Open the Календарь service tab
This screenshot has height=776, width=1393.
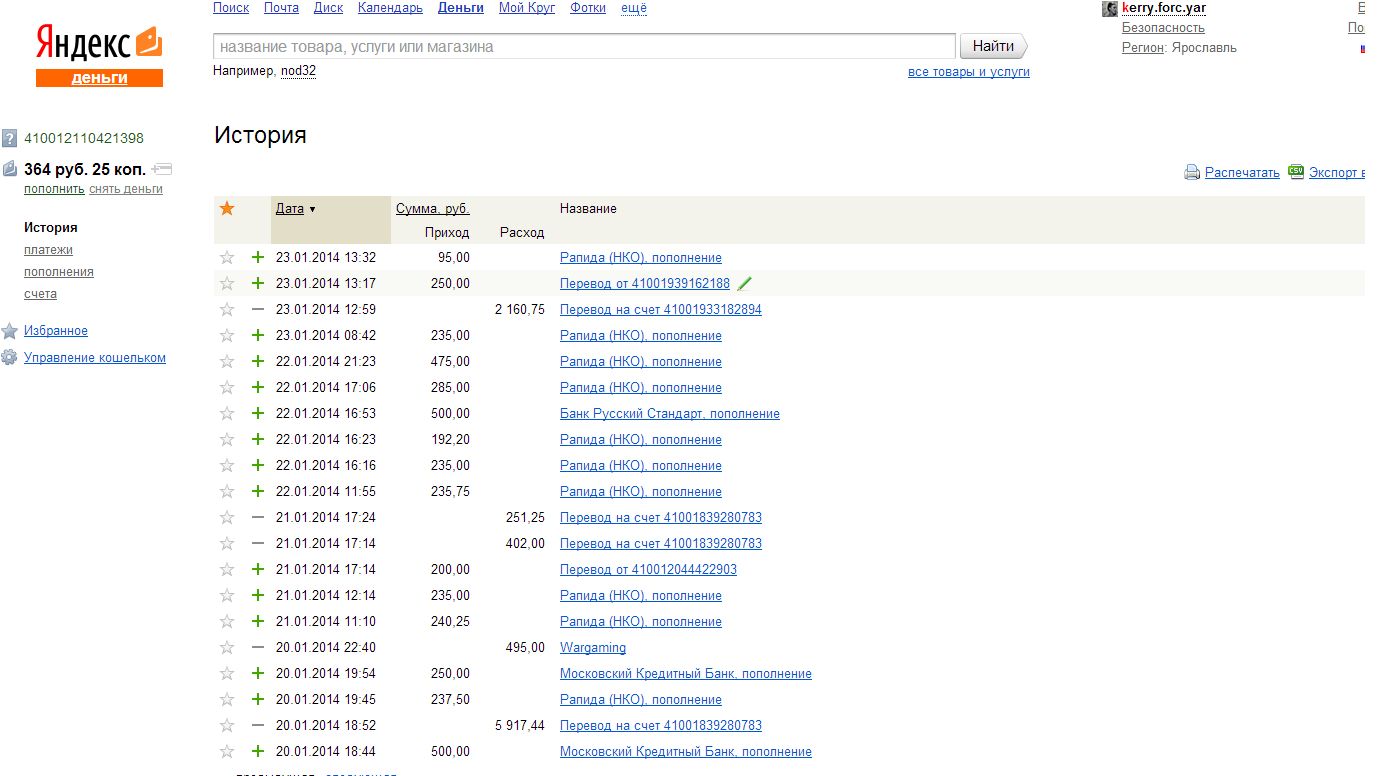(390, 8)
